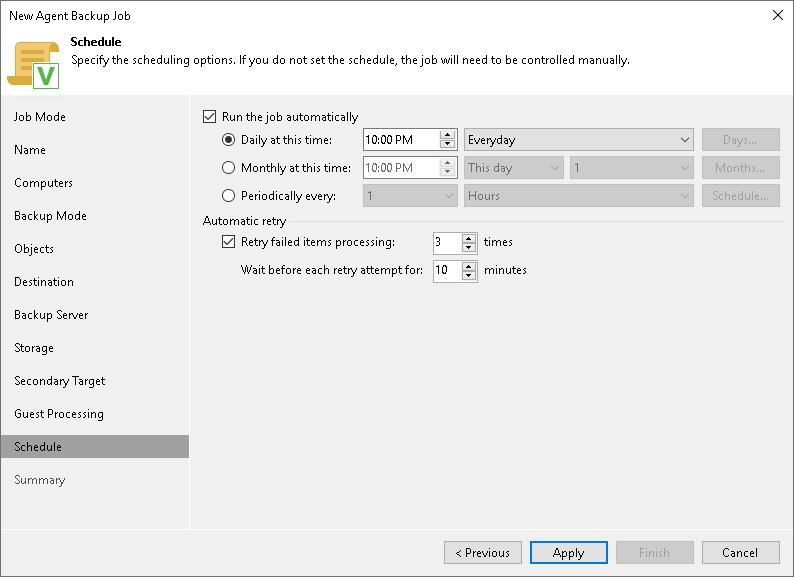Select Monthly at this time option

click(228, 168)
